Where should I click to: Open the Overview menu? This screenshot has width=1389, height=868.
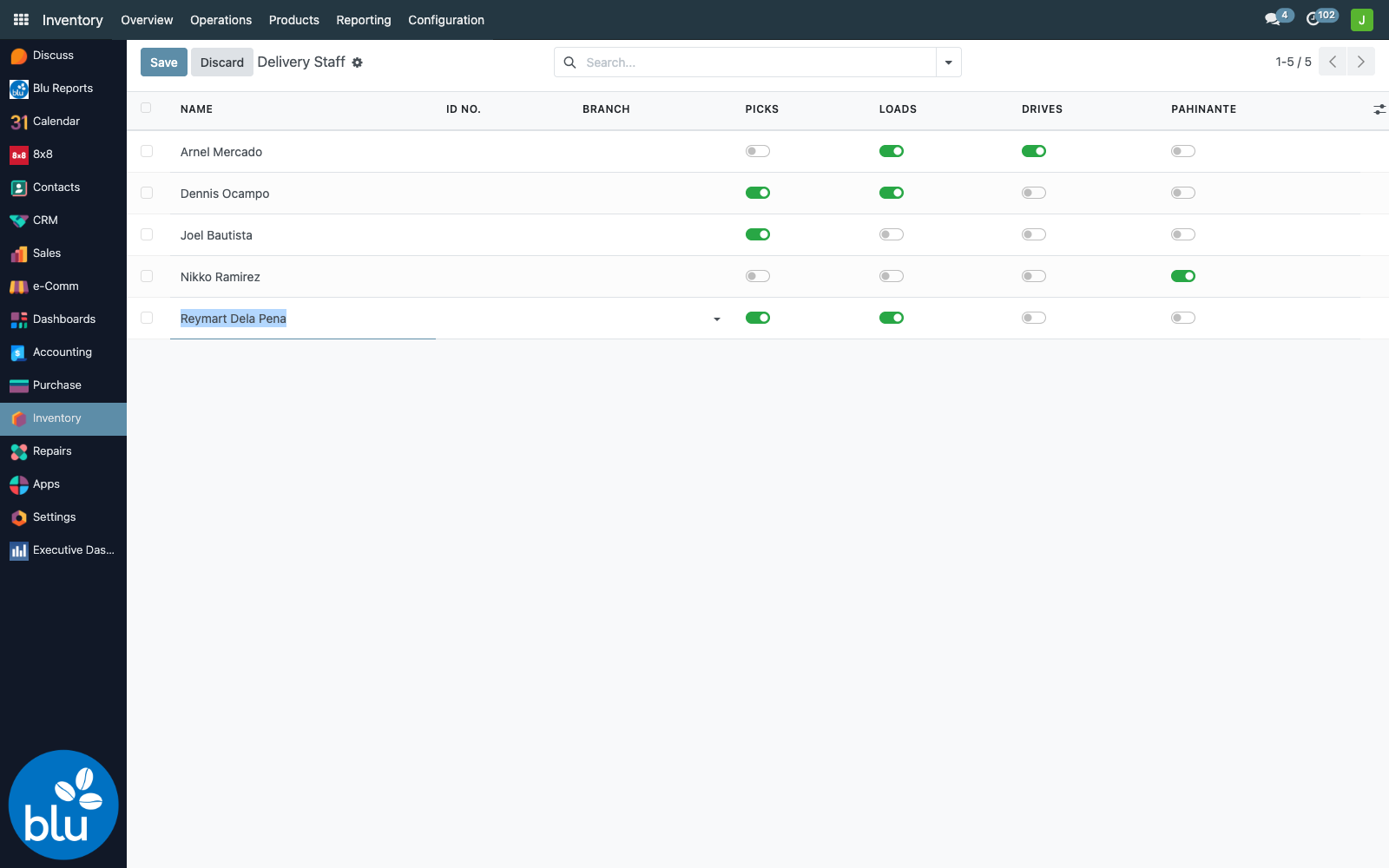click(147, 20)
